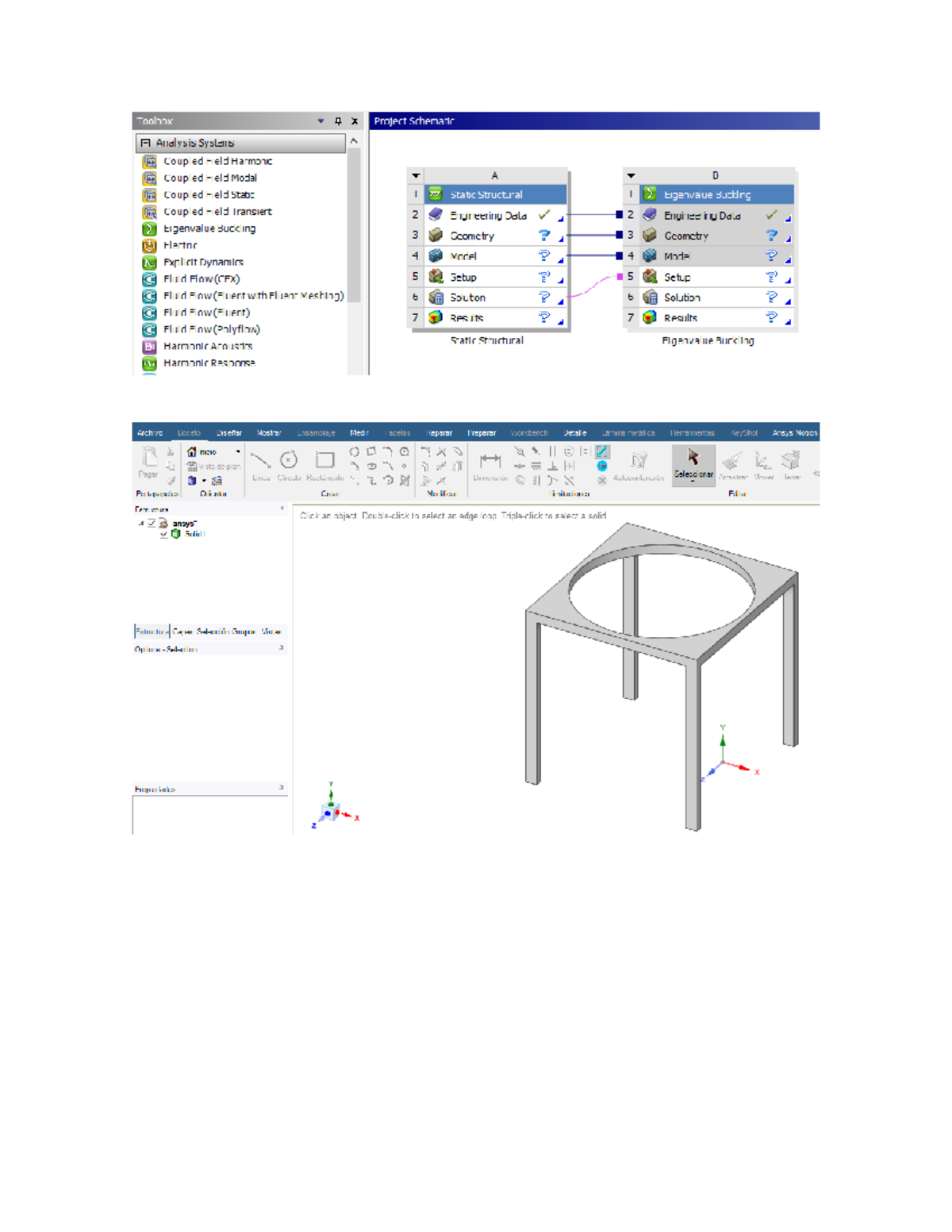Select Eigenvalue Buckling in the Toolbox
This screenshot has height=1232, width=952.
coord(209,228)
